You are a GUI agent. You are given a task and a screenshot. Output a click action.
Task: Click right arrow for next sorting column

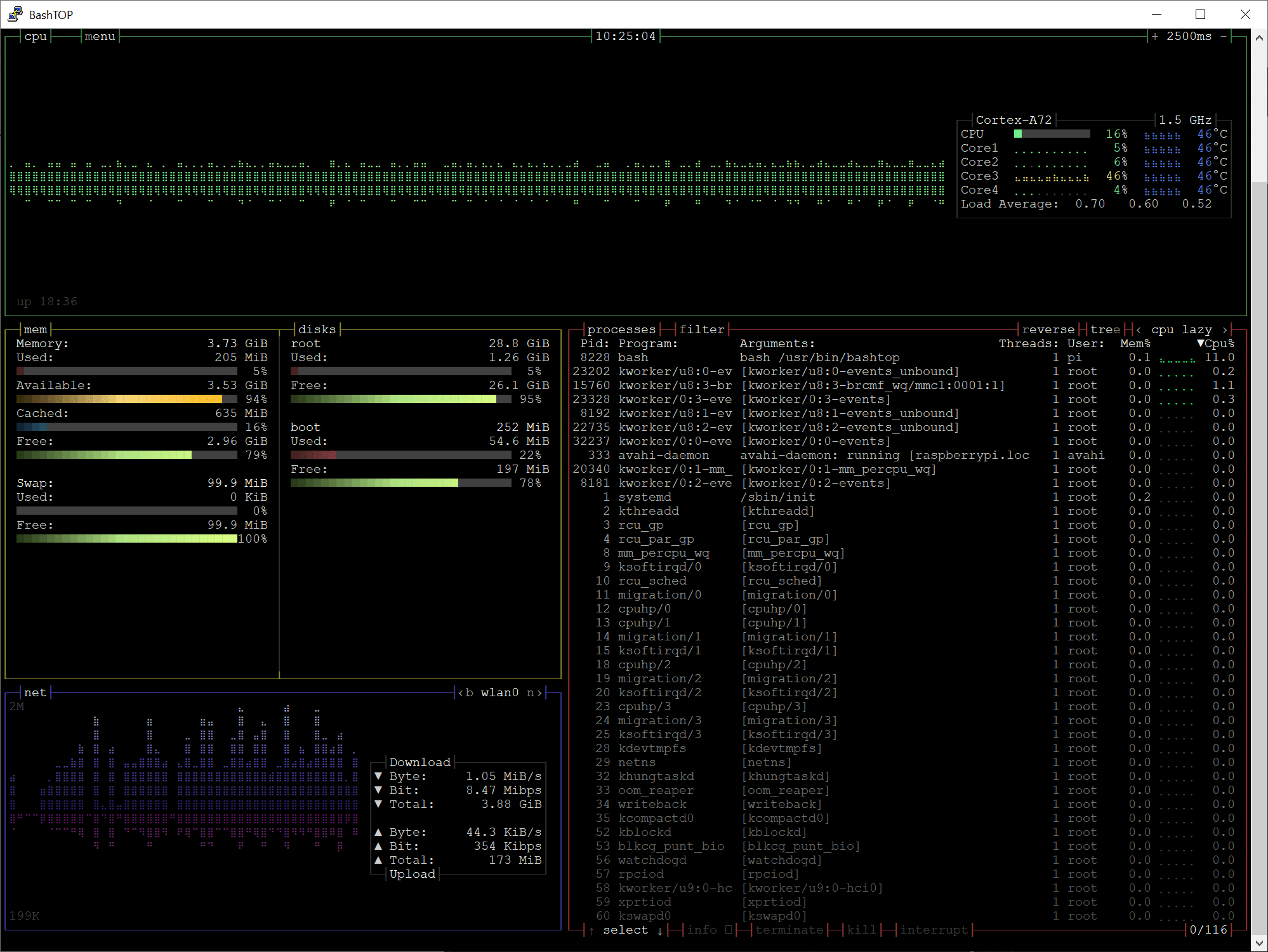(1225, 329)
